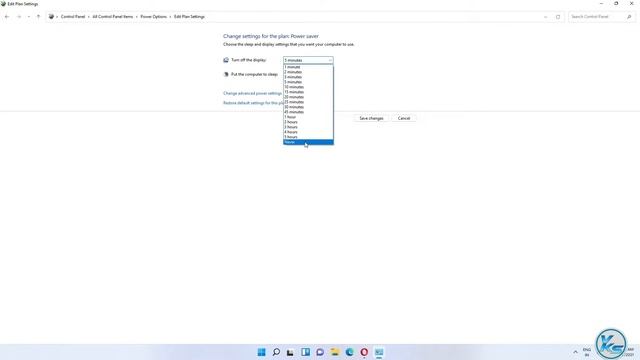Viewport: 640px width, 360px height.
Task: Select the 2 hours option
Action: 308,122
